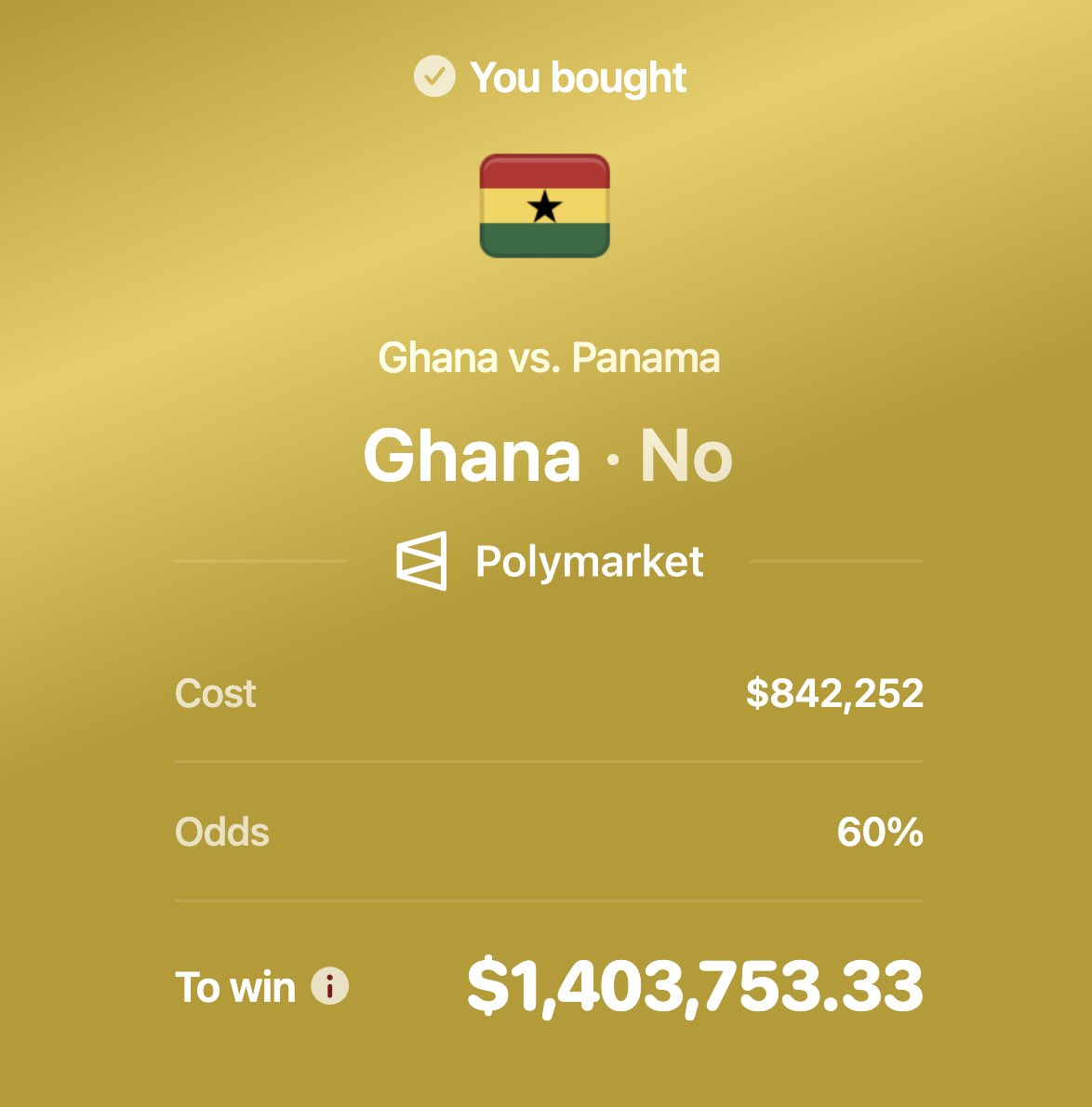Click the Polymarket brand name
Screen dimensions: 1092x1107
tap(590, 562)
